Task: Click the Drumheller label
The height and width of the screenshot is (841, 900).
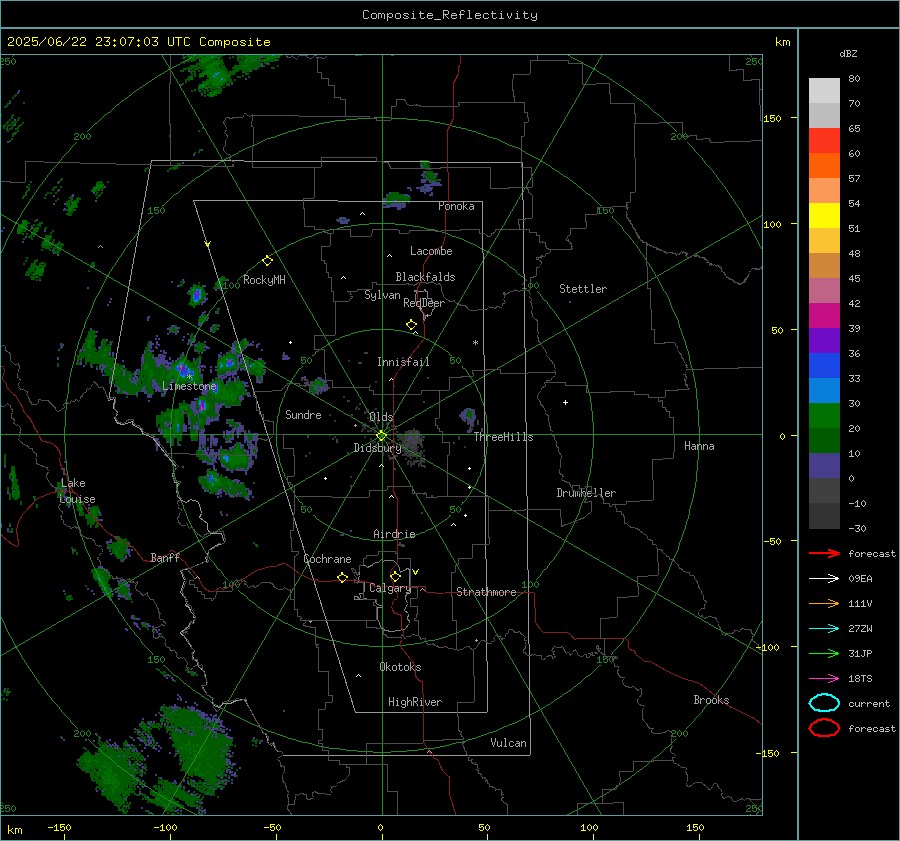Action: [x=586, y=493]
